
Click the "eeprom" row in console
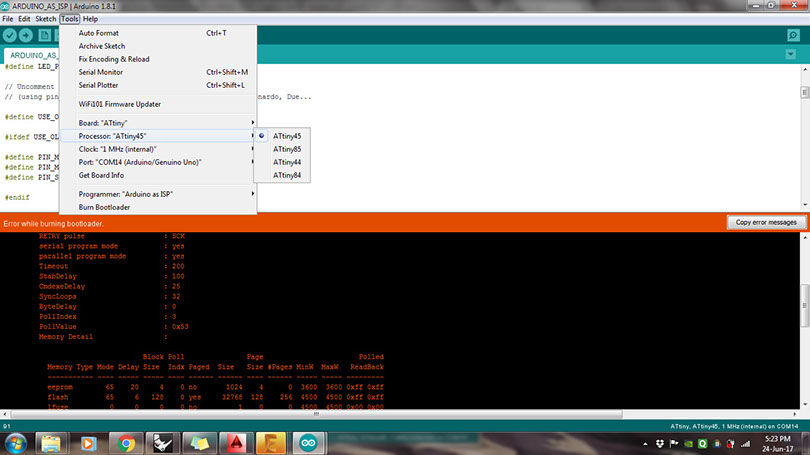[x=215, y=387]
